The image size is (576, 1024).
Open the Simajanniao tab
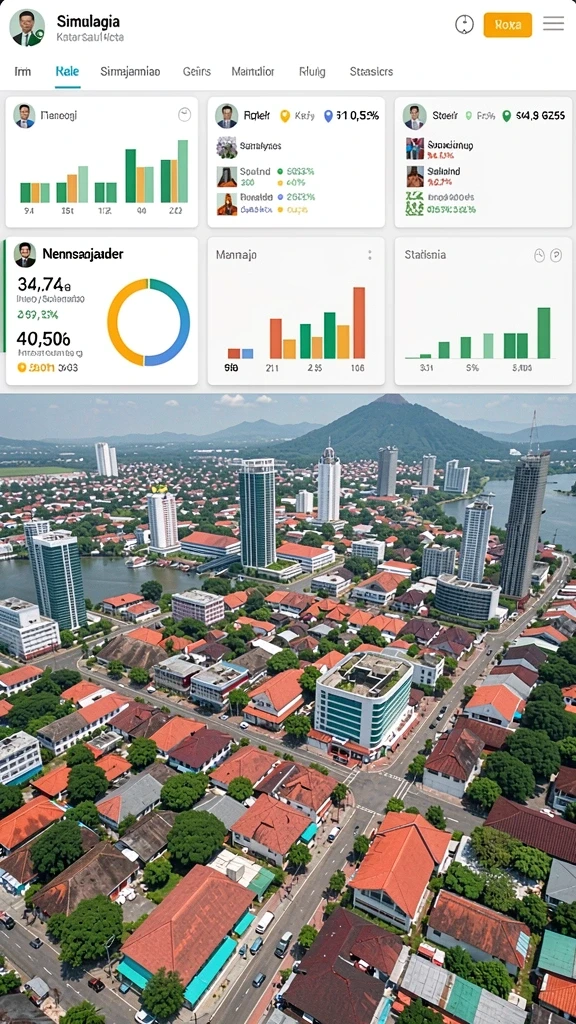pos(130,71)
